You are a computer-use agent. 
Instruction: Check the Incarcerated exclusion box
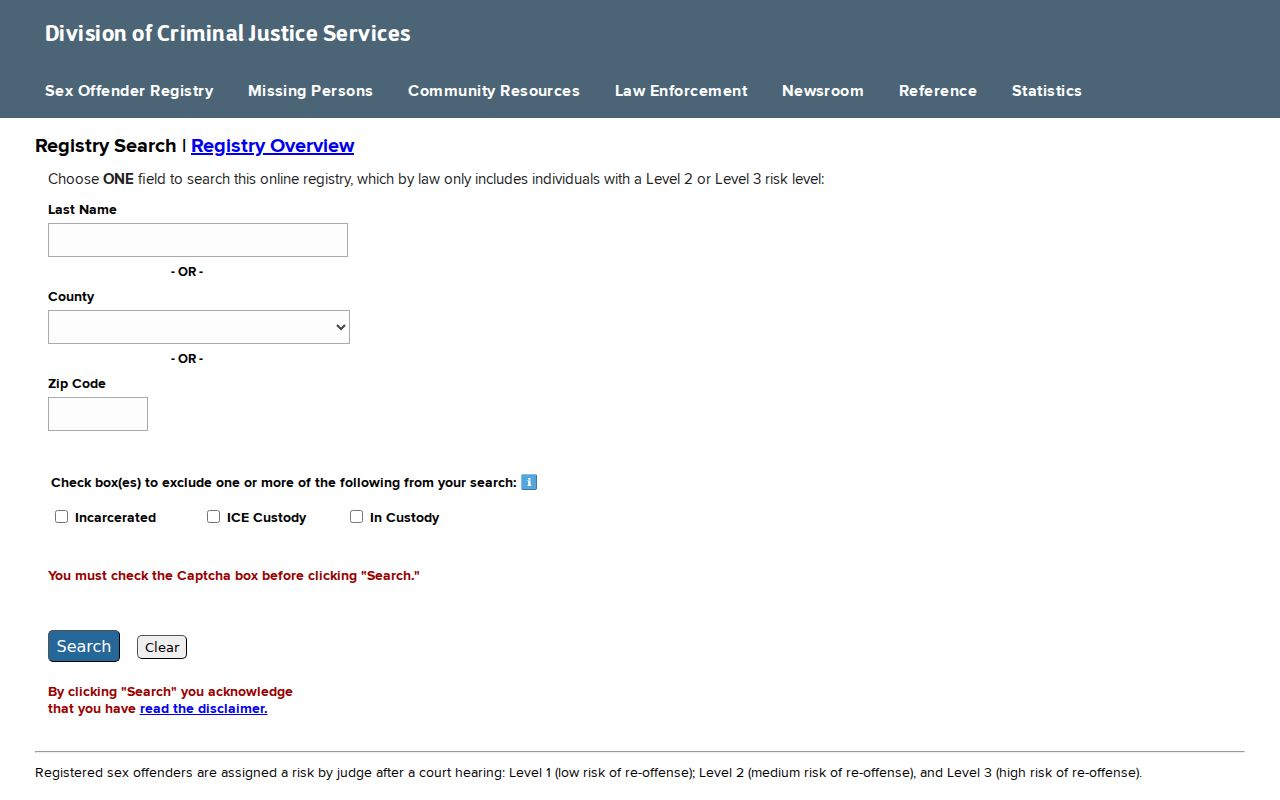click(x=62, y=517)
